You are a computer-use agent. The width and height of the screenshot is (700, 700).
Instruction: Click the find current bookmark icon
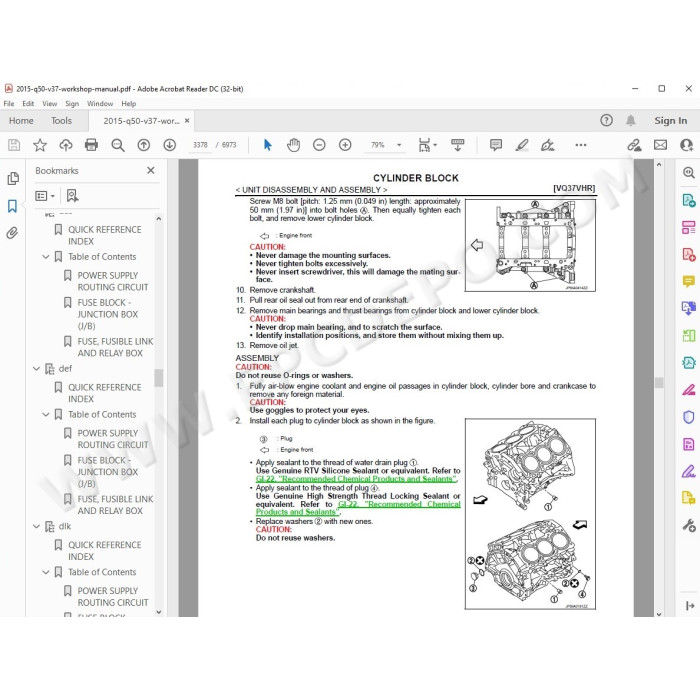click(72, 196)
